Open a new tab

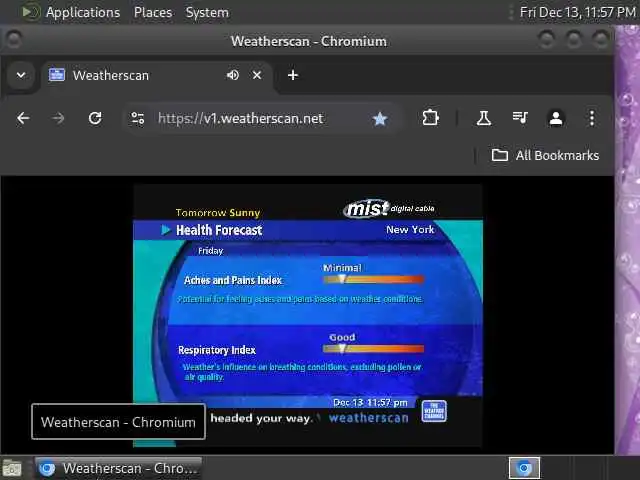pyautogui.click(x=293, y=75)
